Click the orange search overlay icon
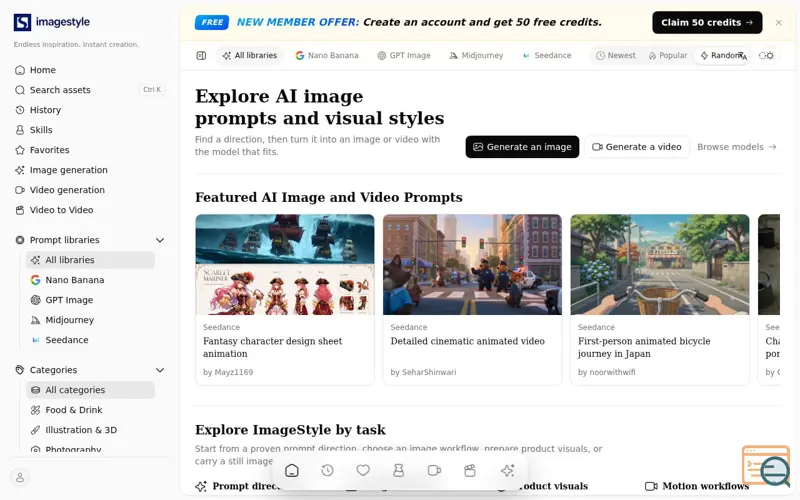 click(766, 465)
